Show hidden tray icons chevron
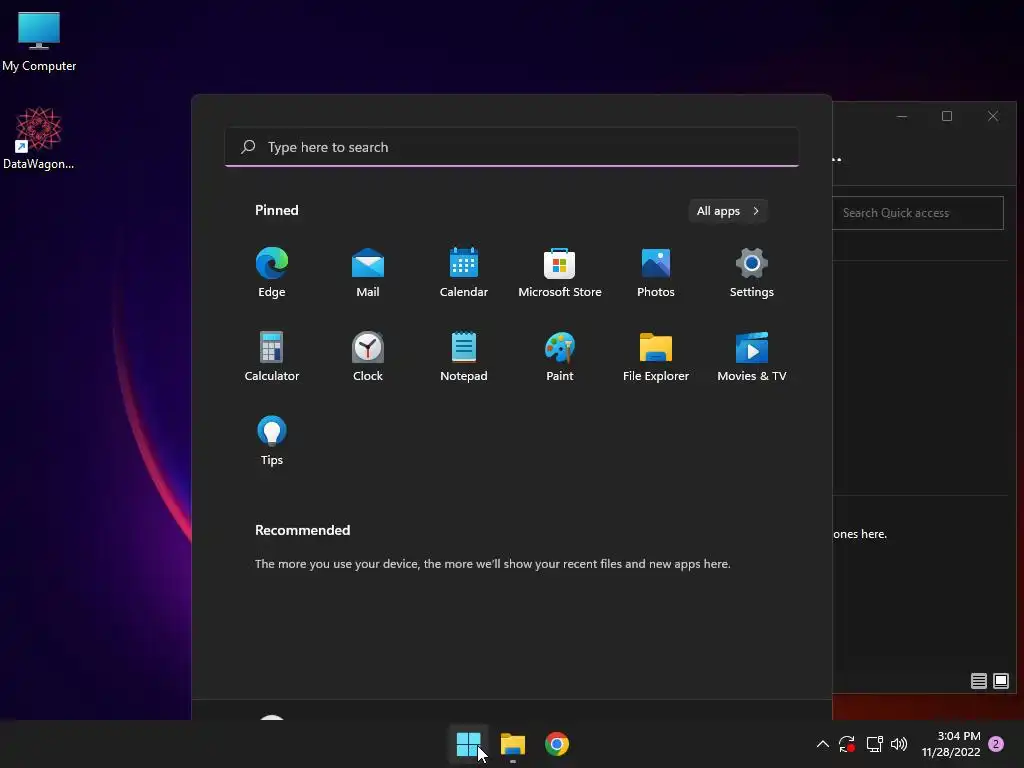 [x=823, y=744]
